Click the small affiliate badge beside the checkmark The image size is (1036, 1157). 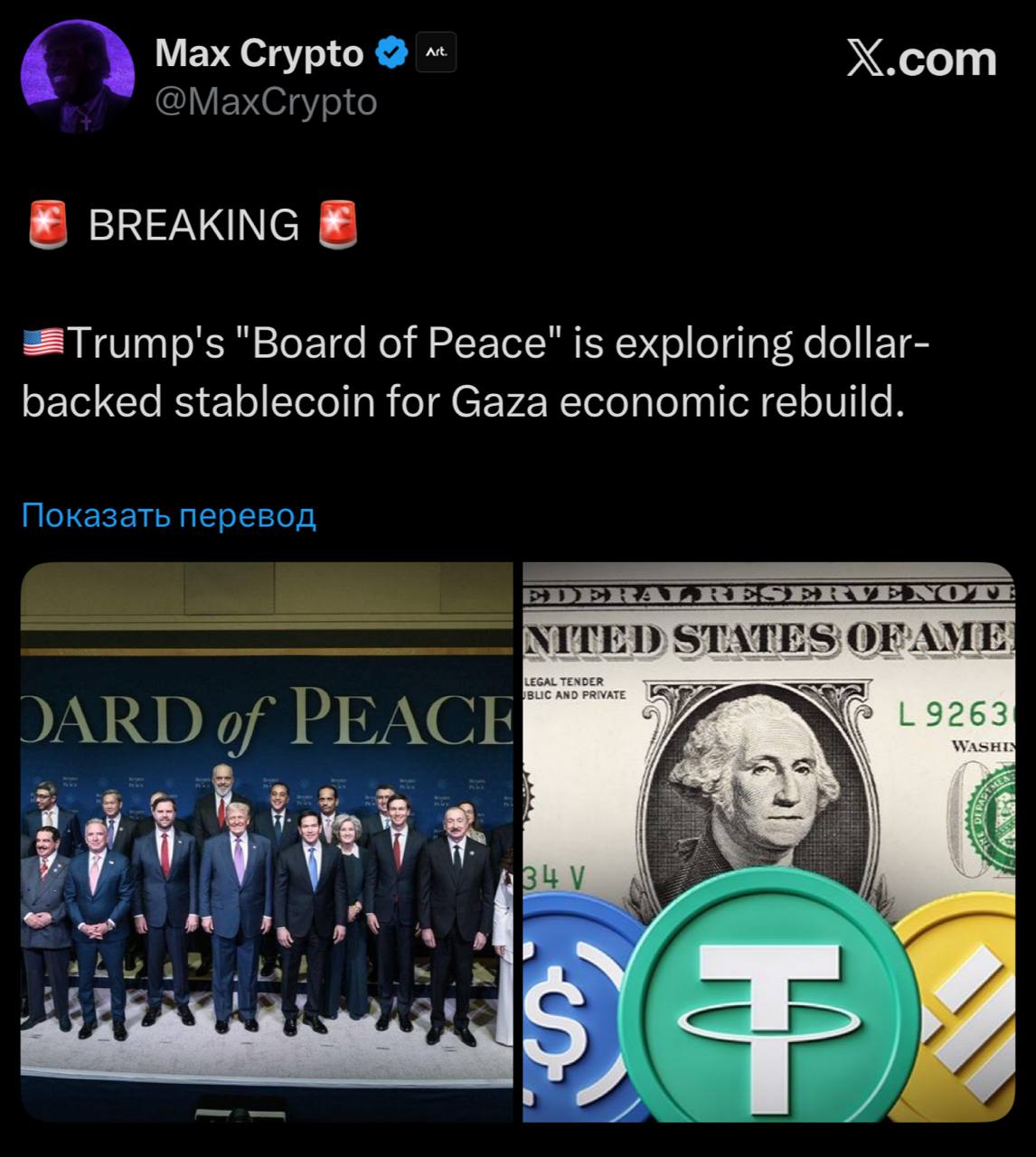tap(436, 54)
